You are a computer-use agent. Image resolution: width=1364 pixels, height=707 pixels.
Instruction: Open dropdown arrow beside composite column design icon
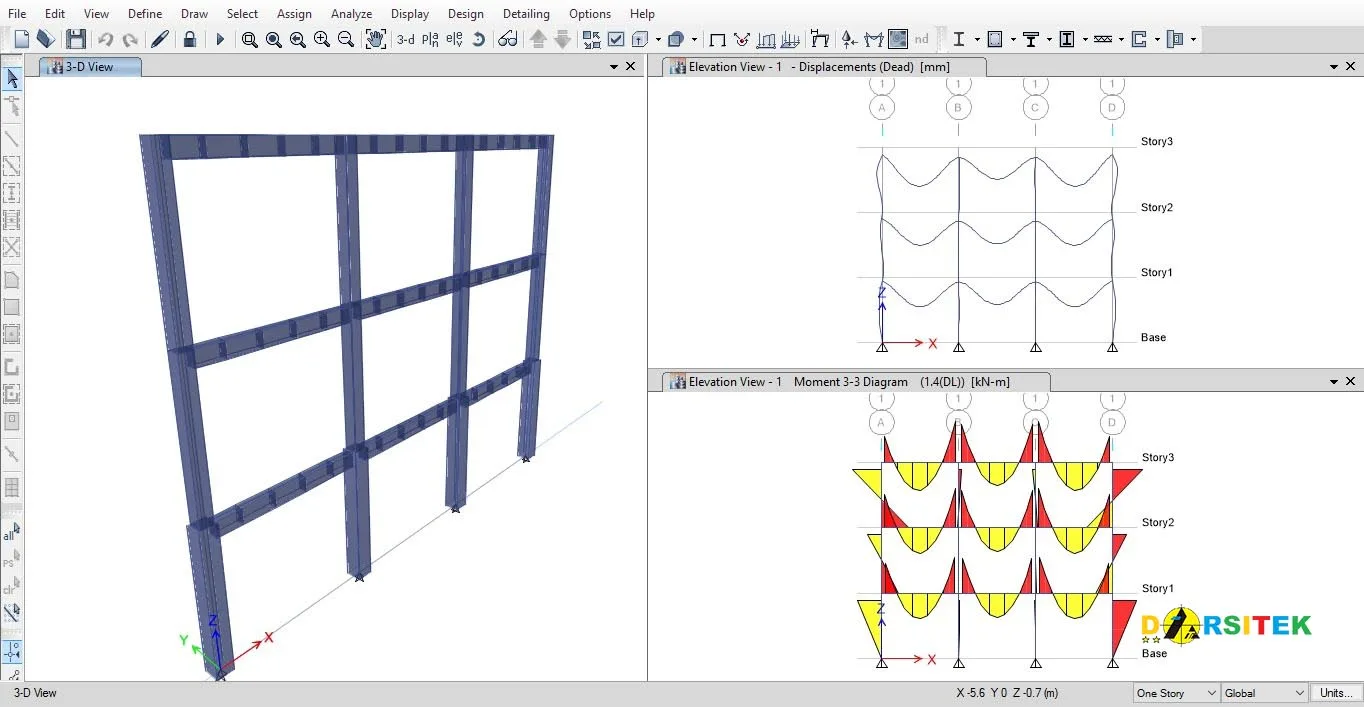pos(1085,39)
